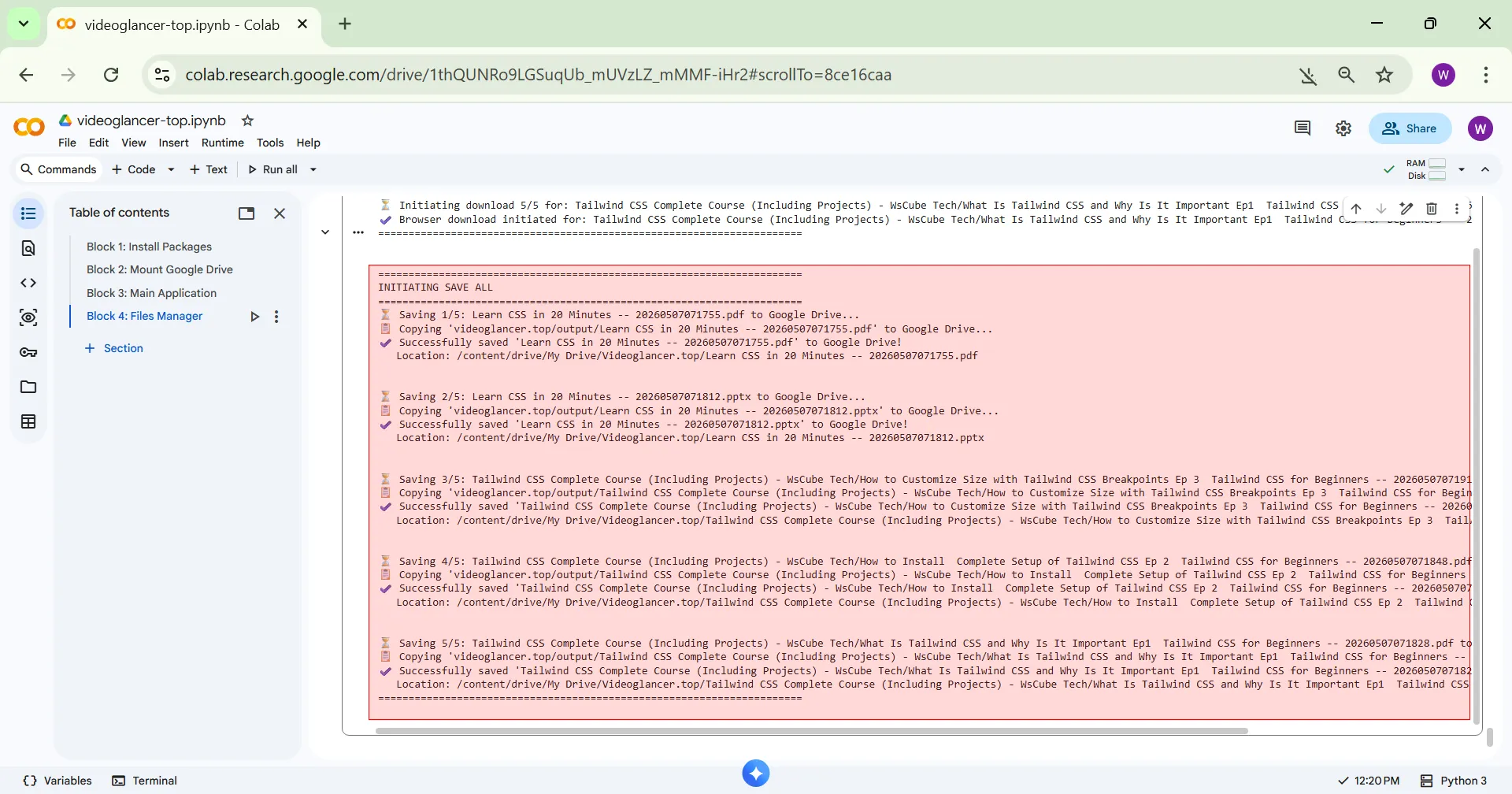Open the Data table icon in left rail
The width and height of the screenshot is (1512, 794).
[x=28, y=421]
